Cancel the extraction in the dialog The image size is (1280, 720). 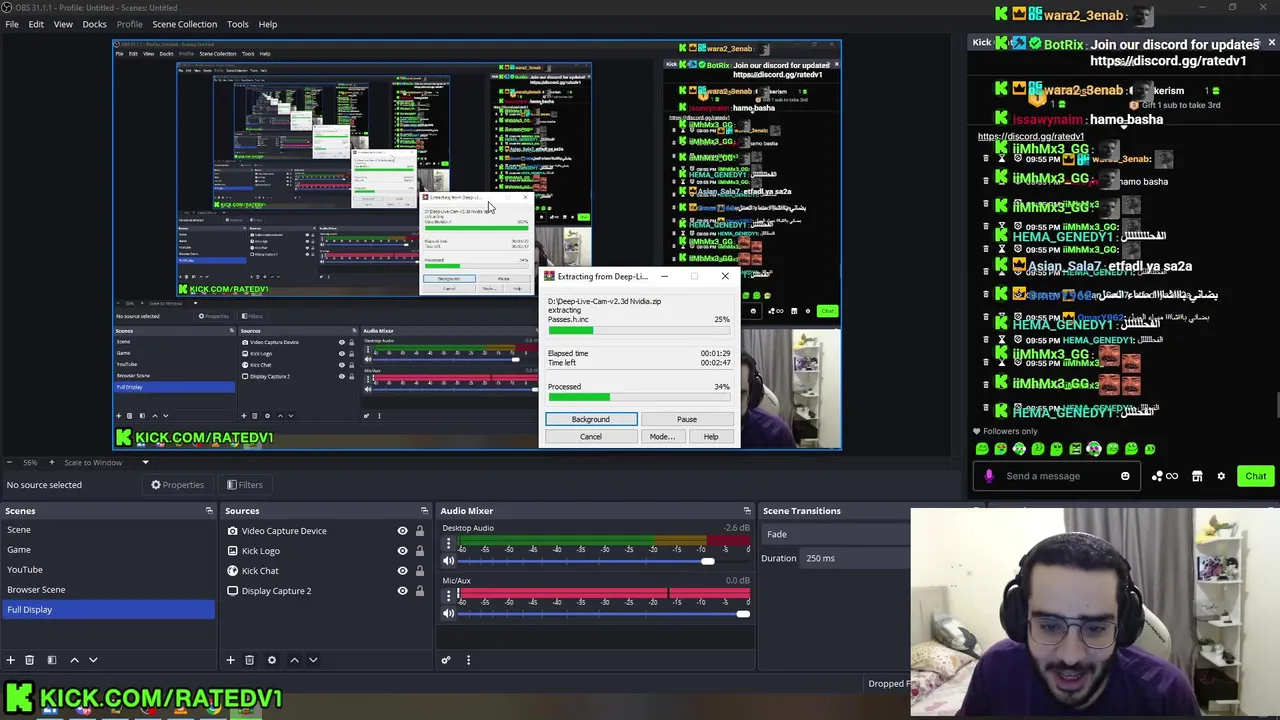591,437
